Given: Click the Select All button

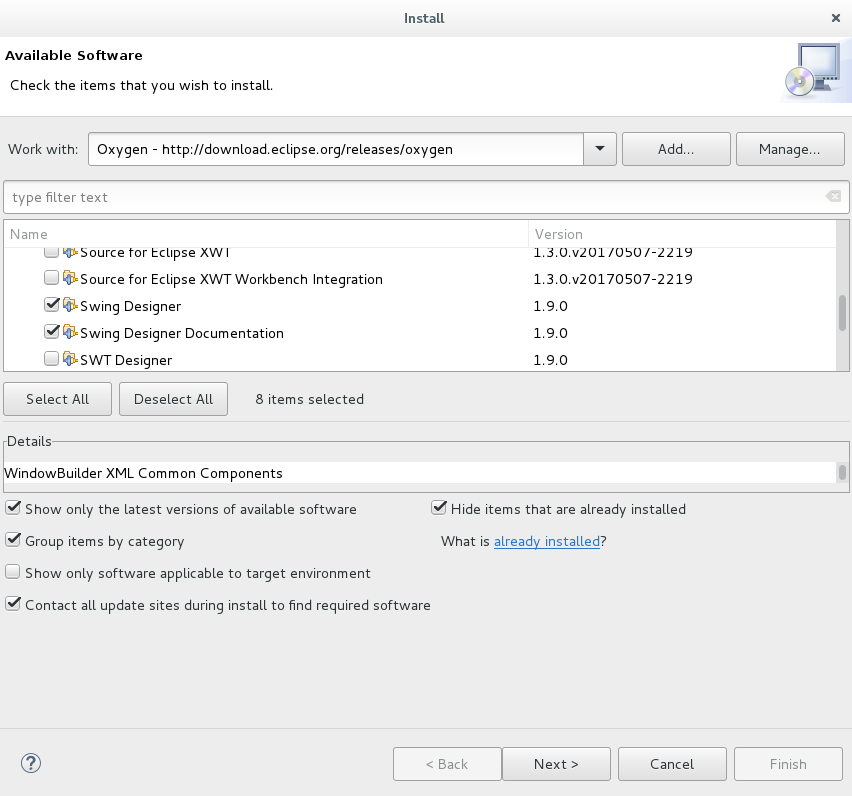Looking at the screenshot, I should pyautogui.click(x=58, y=399).
